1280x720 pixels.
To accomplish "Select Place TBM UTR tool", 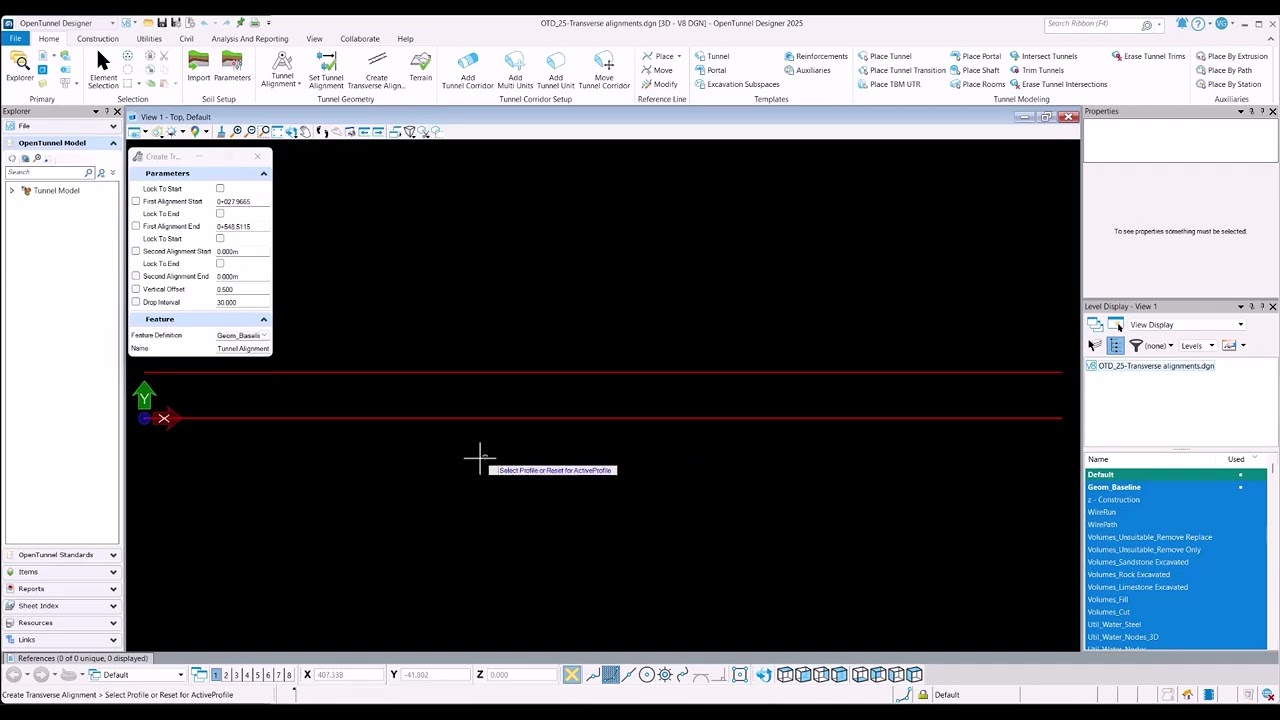I will [x=889, y=84].
